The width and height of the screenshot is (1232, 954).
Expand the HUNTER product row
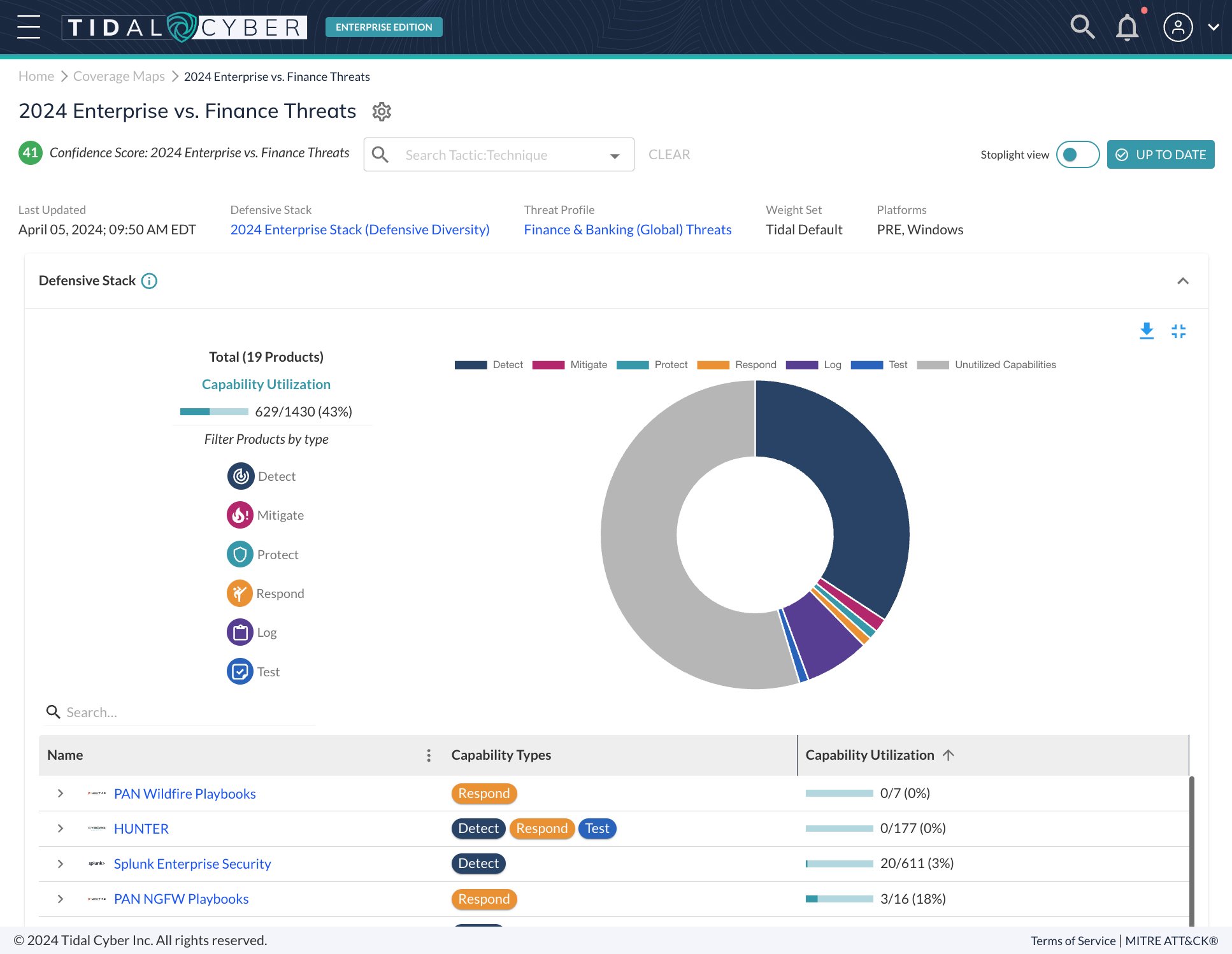(x=61, y=829)
